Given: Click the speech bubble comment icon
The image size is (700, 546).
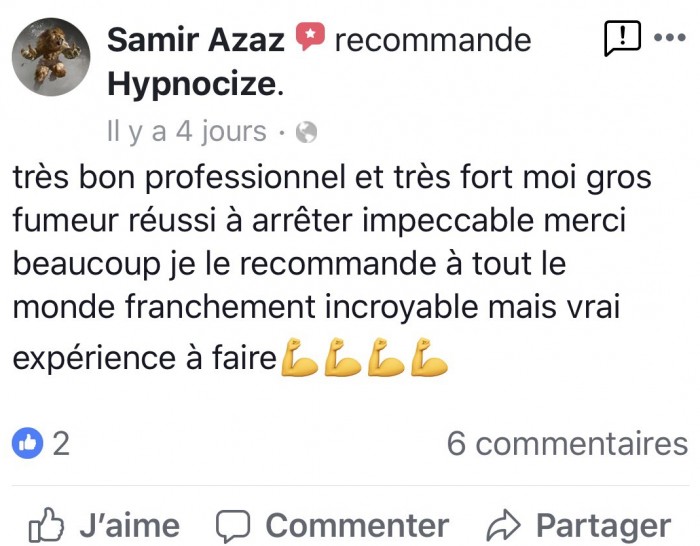Looking at the screenshot, I should coord(233,525).
